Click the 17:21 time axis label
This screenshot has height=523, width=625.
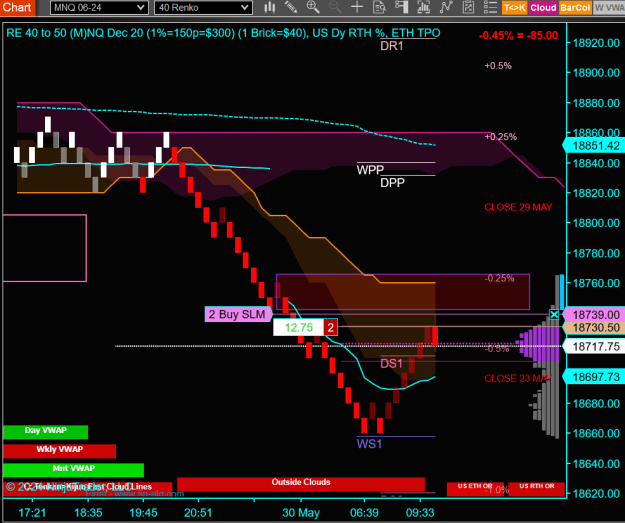(32, 513)
